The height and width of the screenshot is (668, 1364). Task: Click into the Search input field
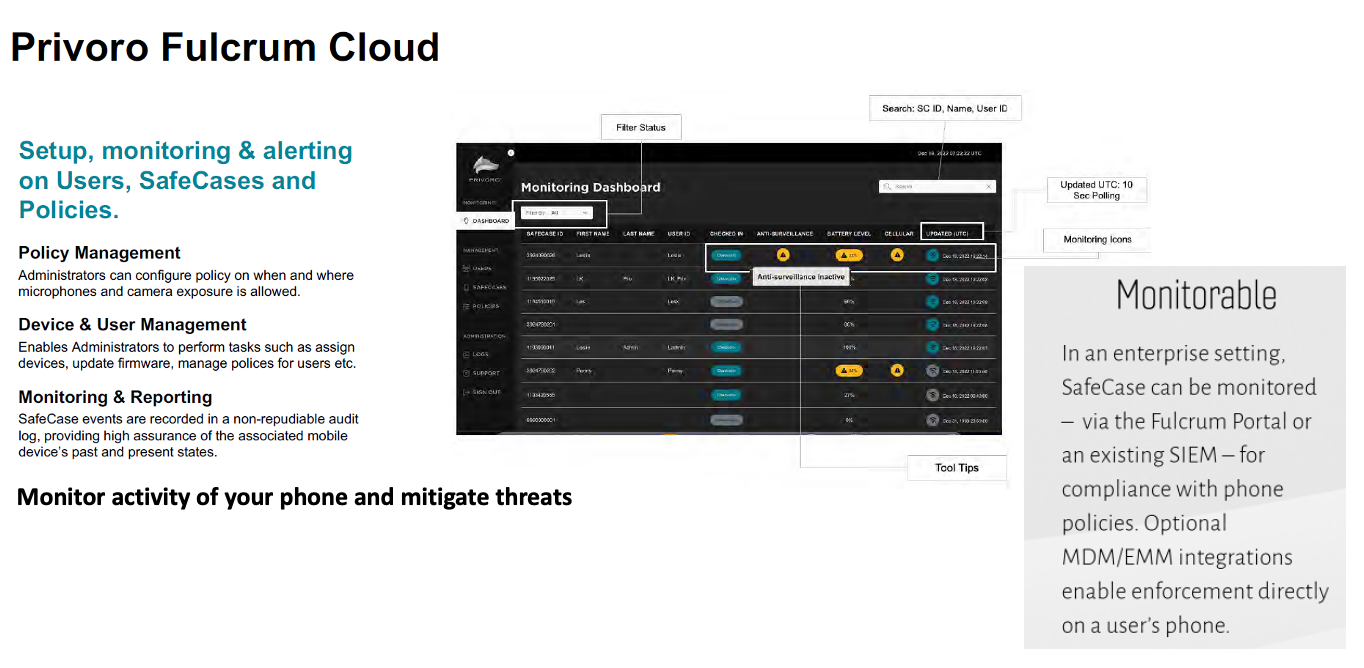pyautogui.click(x=935, y=187)
